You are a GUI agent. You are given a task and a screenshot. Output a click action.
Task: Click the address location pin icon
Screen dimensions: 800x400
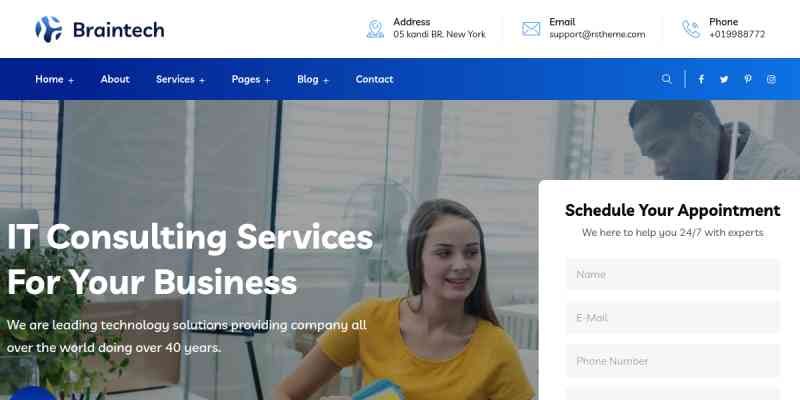tap(375, 29)
